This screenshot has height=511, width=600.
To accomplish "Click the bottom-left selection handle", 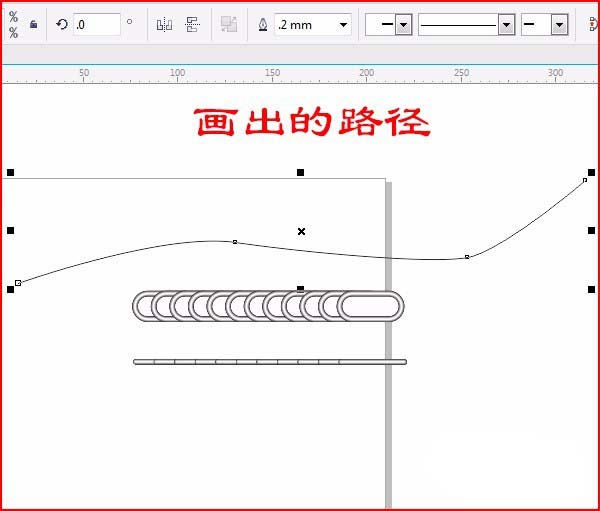I will 11,289.
